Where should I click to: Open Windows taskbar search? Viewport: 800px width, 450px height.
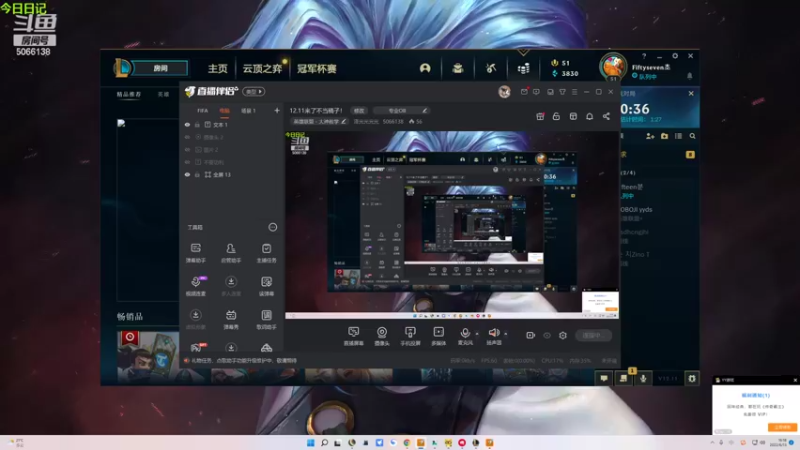click(324, 442)
